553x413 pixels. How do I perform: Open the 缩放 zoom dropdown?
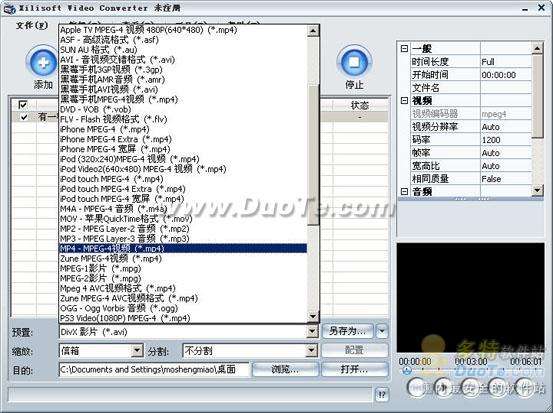click(137, 351)
